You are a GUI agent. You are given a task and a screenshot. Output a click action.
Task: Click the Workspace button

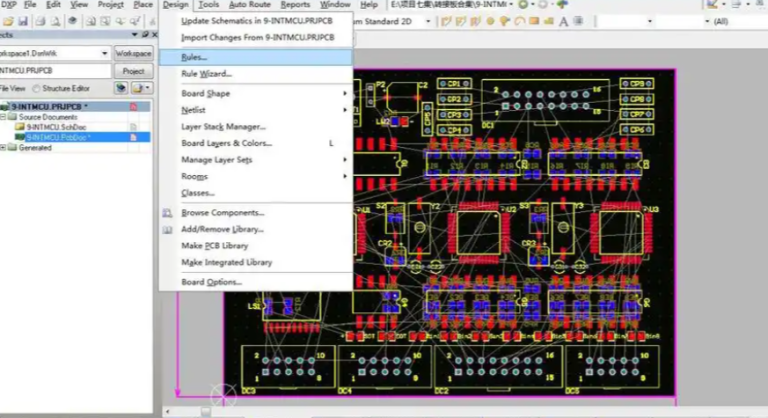pyautogui.click(x=133, y=53)
